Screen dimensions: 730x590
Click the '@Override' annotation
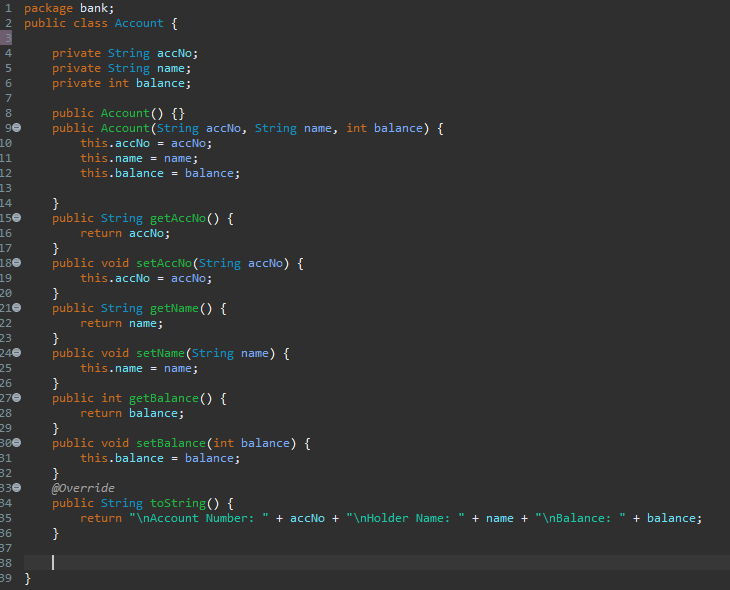pos(83,488)
